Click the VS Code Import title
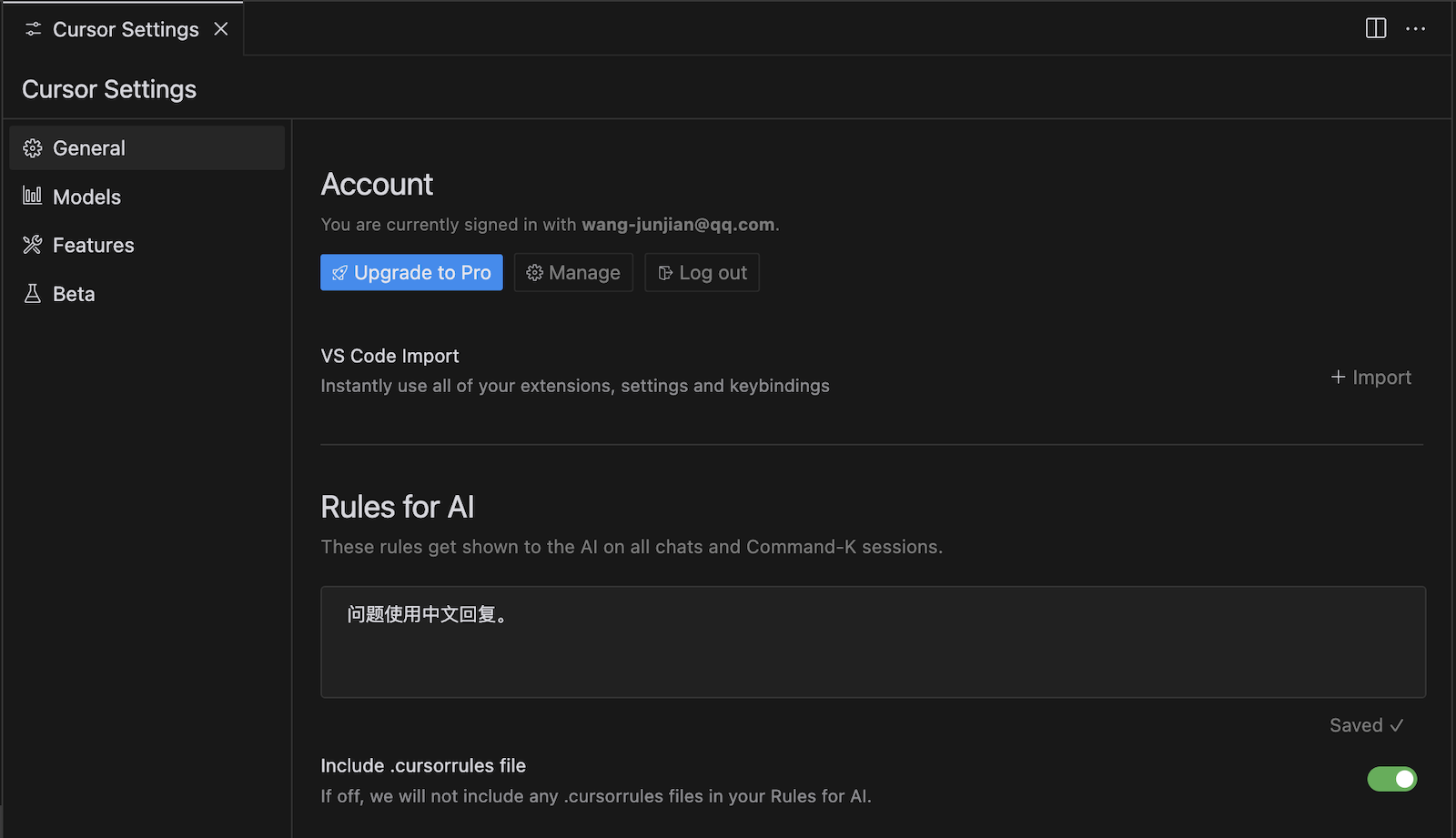 tap(389, 356)
